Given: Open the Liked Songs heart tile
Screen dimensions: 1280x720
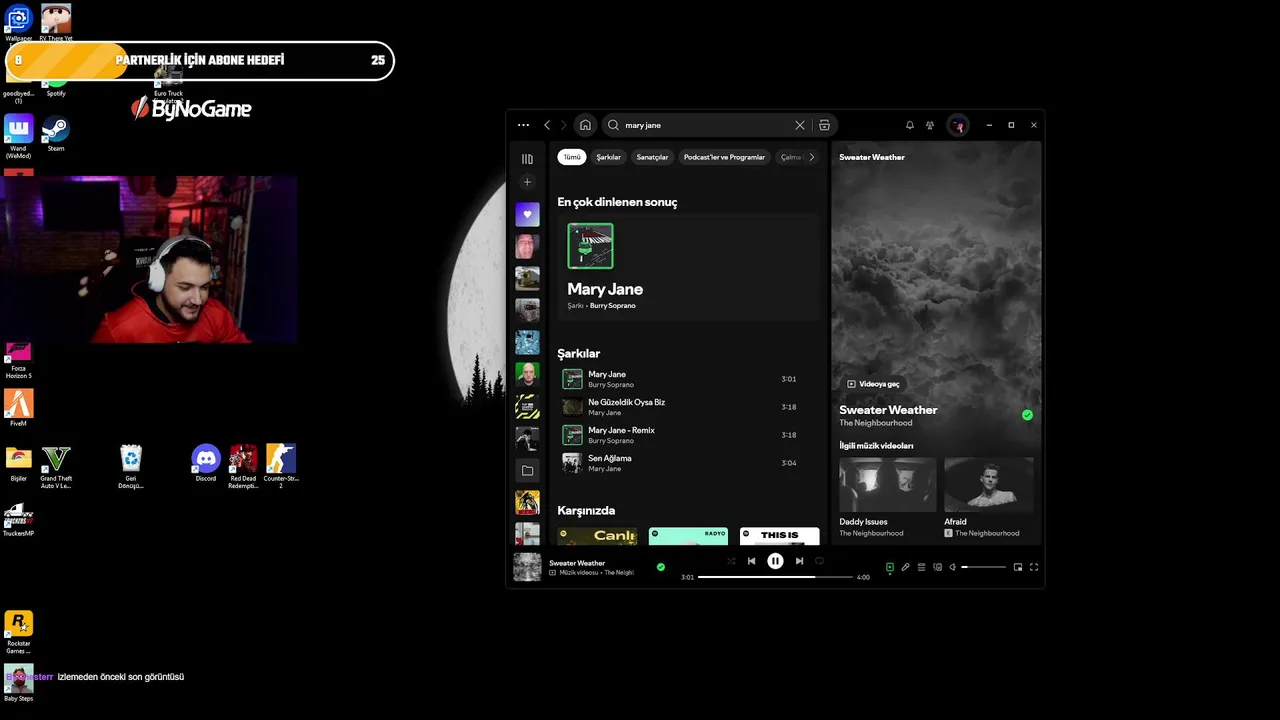Looking at the screenshot, I should click(x=527, y=214).
